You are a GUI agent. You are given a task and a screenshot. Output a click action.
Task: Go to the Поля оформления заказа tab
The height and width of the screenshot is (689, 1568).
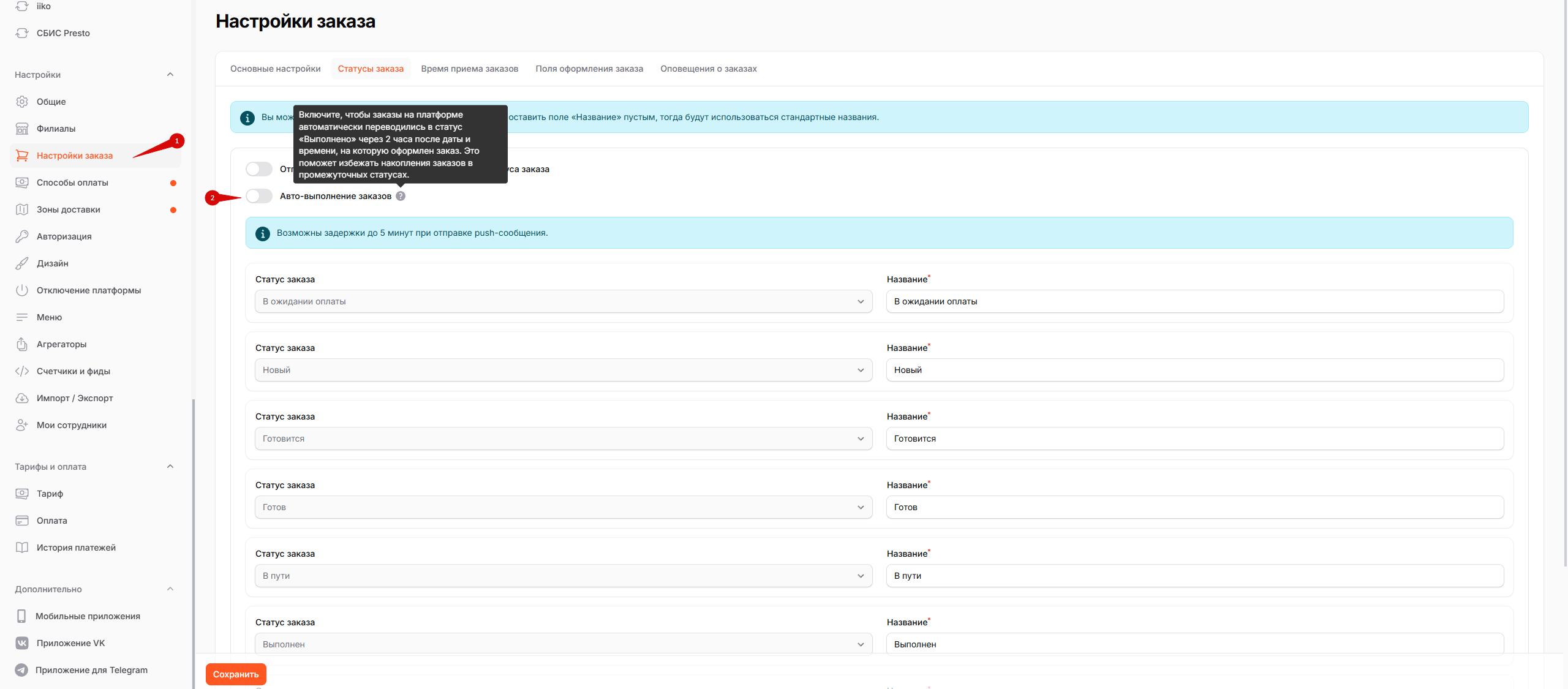[x=589, y=69]
